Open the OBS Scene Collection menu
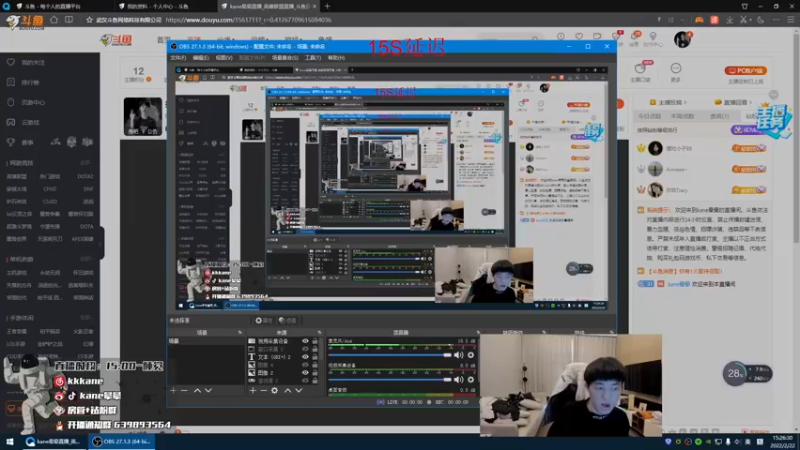 point(285,58)
